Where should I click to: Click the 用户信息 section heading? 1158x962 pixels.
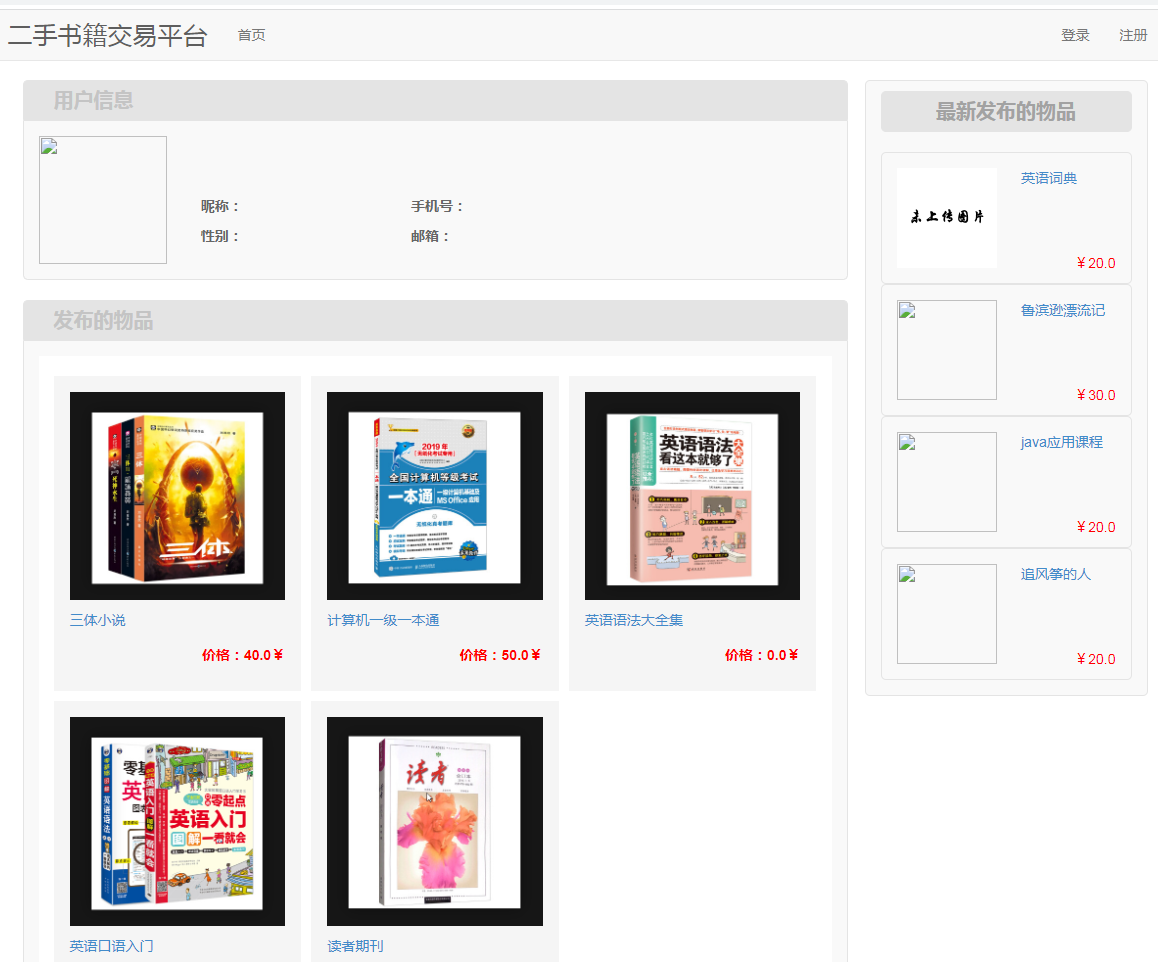pos(93,100)
